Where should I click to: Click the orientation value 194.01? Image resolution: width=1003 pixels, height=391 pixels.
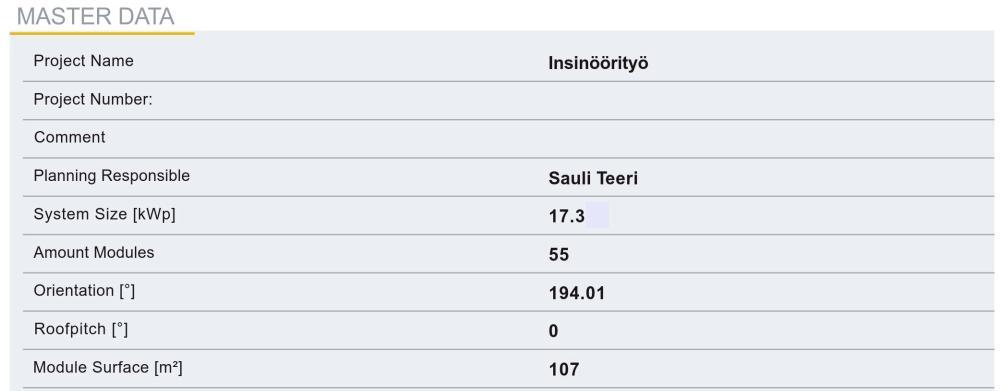click(x=577, y=293)
